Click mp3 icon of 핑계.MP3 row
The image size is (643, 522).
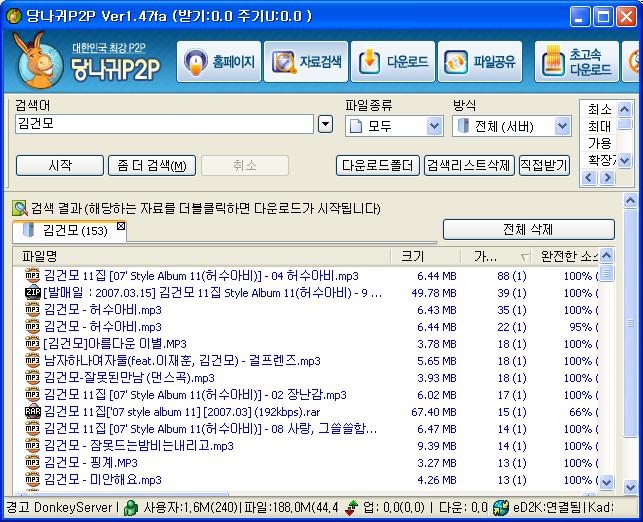click(32, 463)
